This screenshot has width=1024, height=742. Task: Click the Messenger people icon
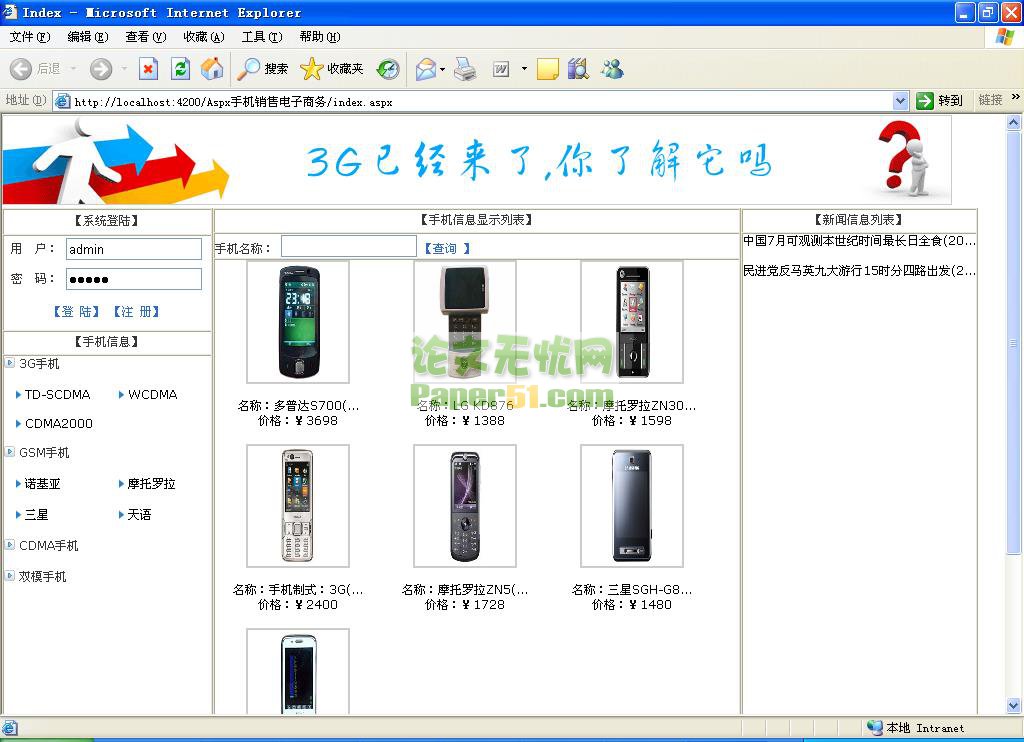point(613,69)
